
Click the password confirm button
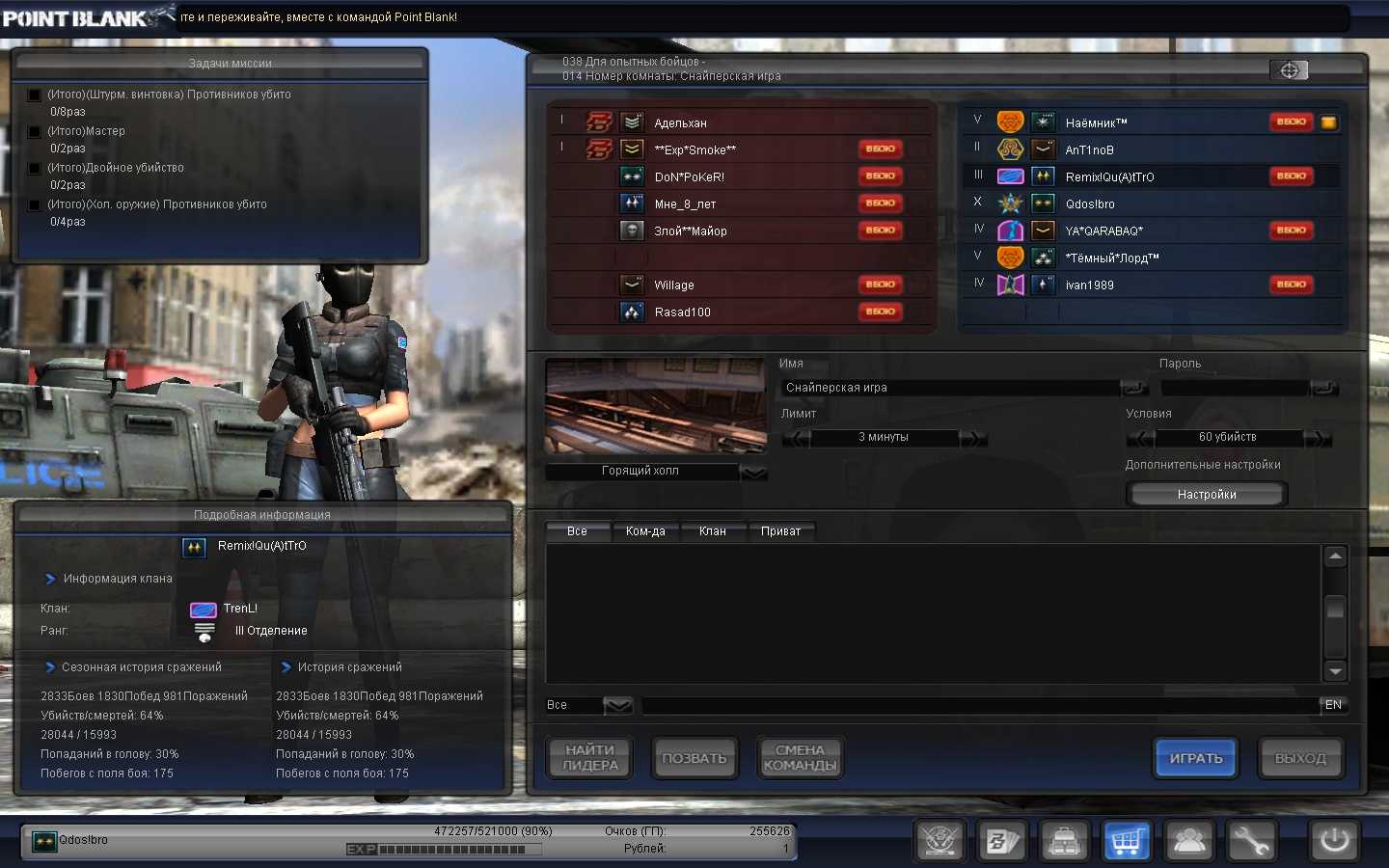click(1324, 388)
